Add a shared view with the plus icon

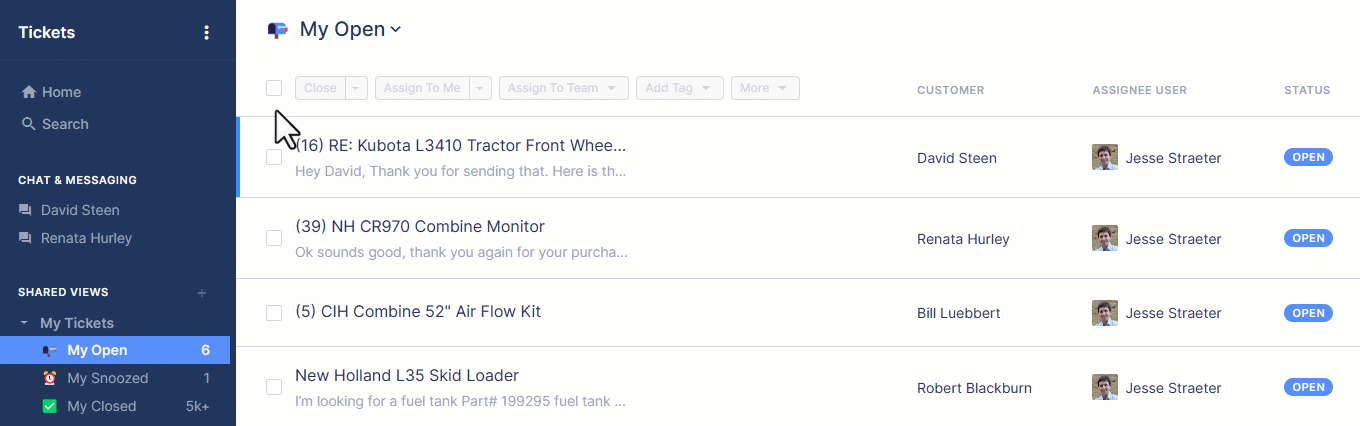click(202, 293)
